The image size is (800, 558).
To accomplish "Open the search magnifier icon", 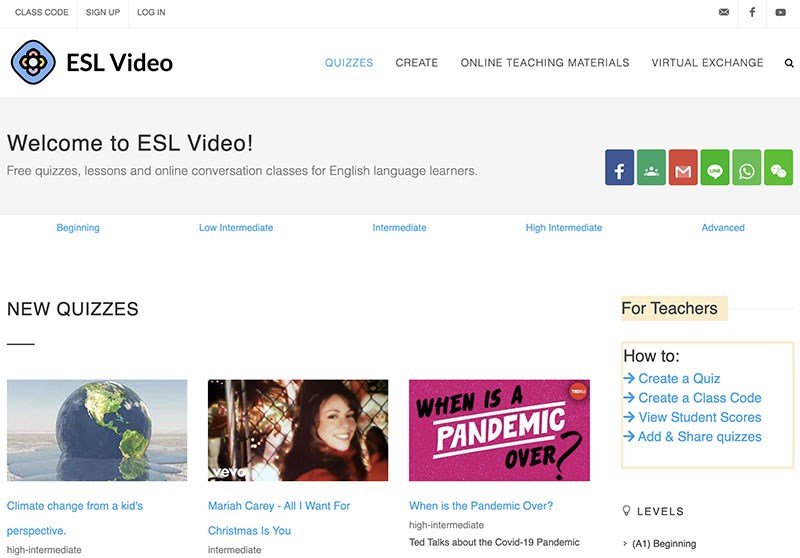I will pos(789,63).
